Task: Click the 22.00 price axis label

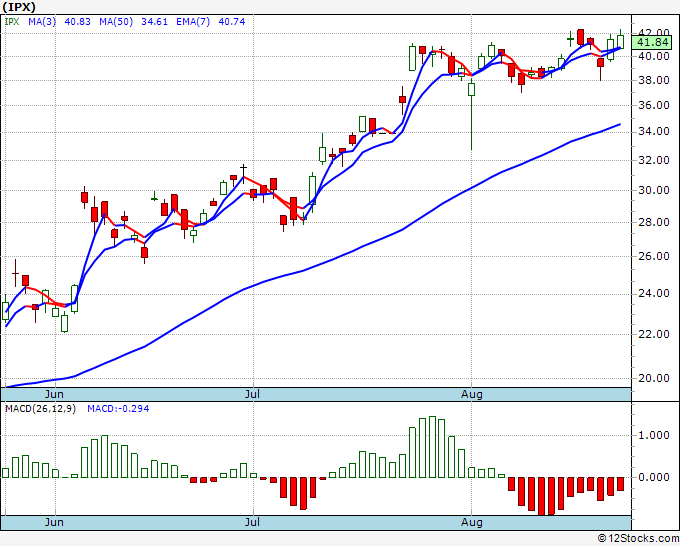Action: (654, 334)
